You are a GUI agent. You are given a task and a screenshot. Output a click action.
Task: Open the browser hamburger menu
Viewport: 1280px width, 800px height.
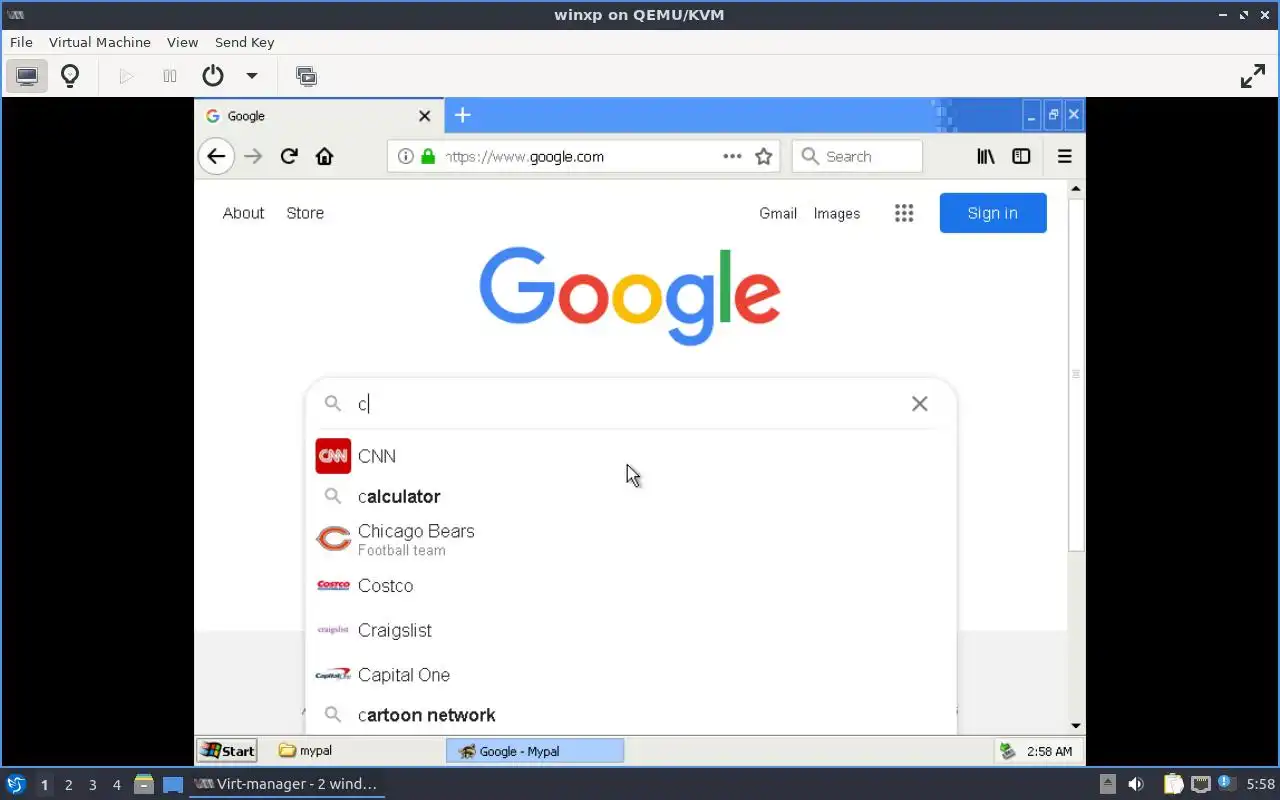click(x=1064, y=156)
